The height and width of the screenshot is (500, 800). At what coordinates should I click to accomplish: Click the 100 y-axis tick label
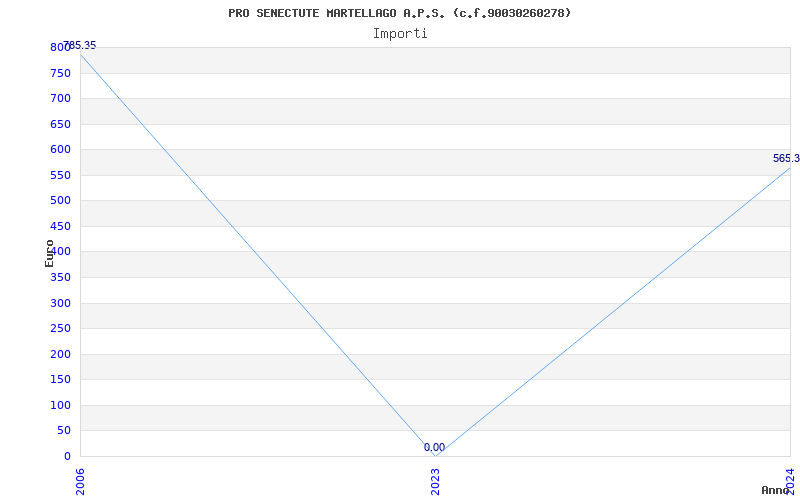60,406
